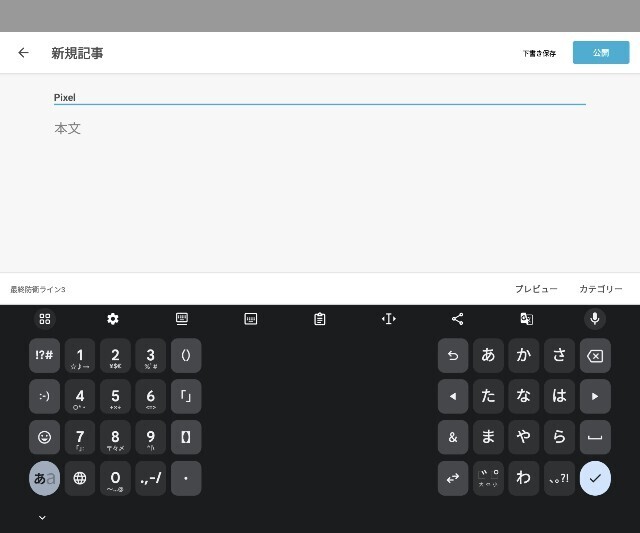Tap the 、。?! punctuation key
Screen dimensions: 640x533
[559, 478]
